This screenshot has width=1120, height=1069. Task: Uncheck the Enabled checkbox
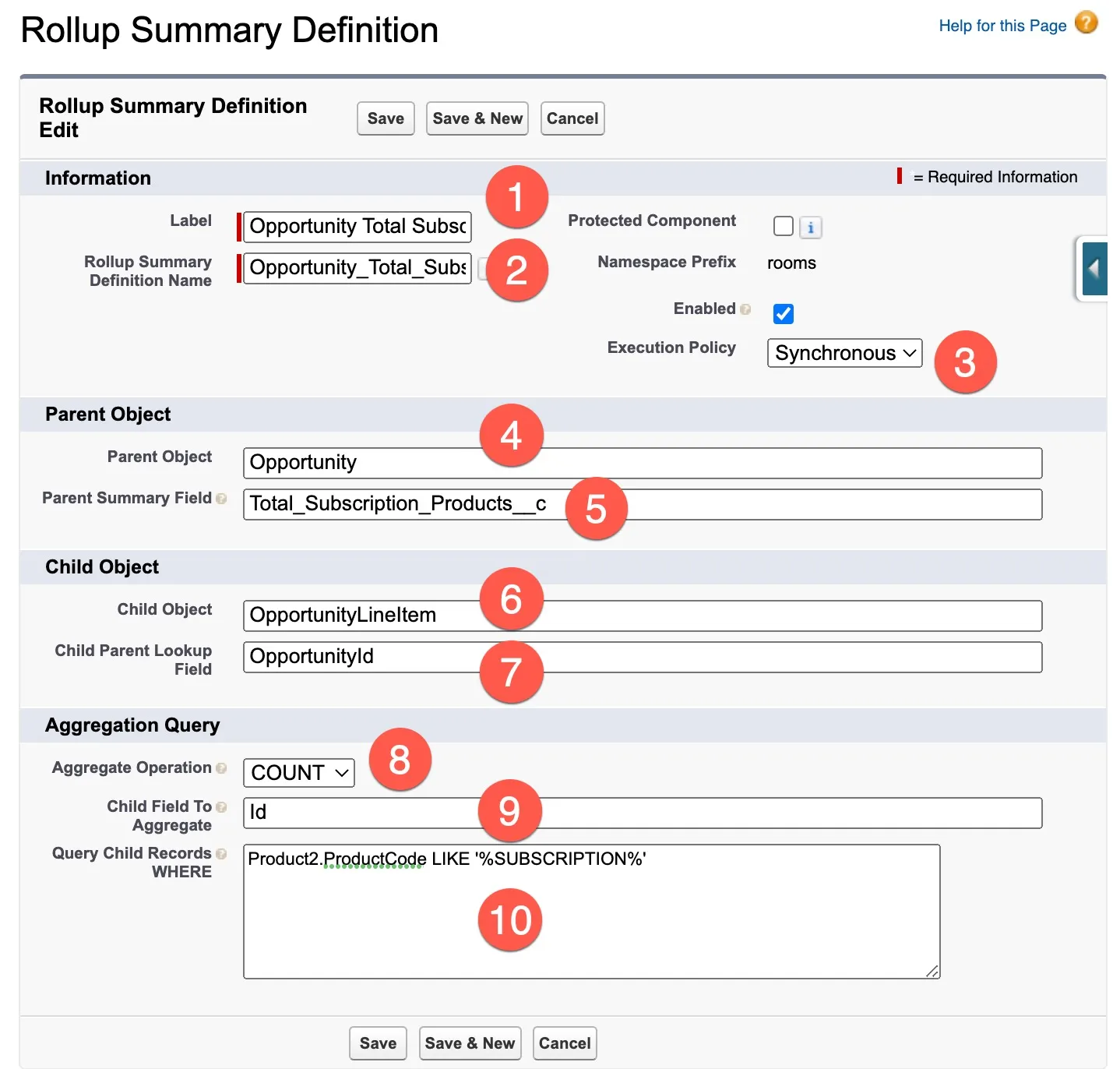tap(783, 314)
